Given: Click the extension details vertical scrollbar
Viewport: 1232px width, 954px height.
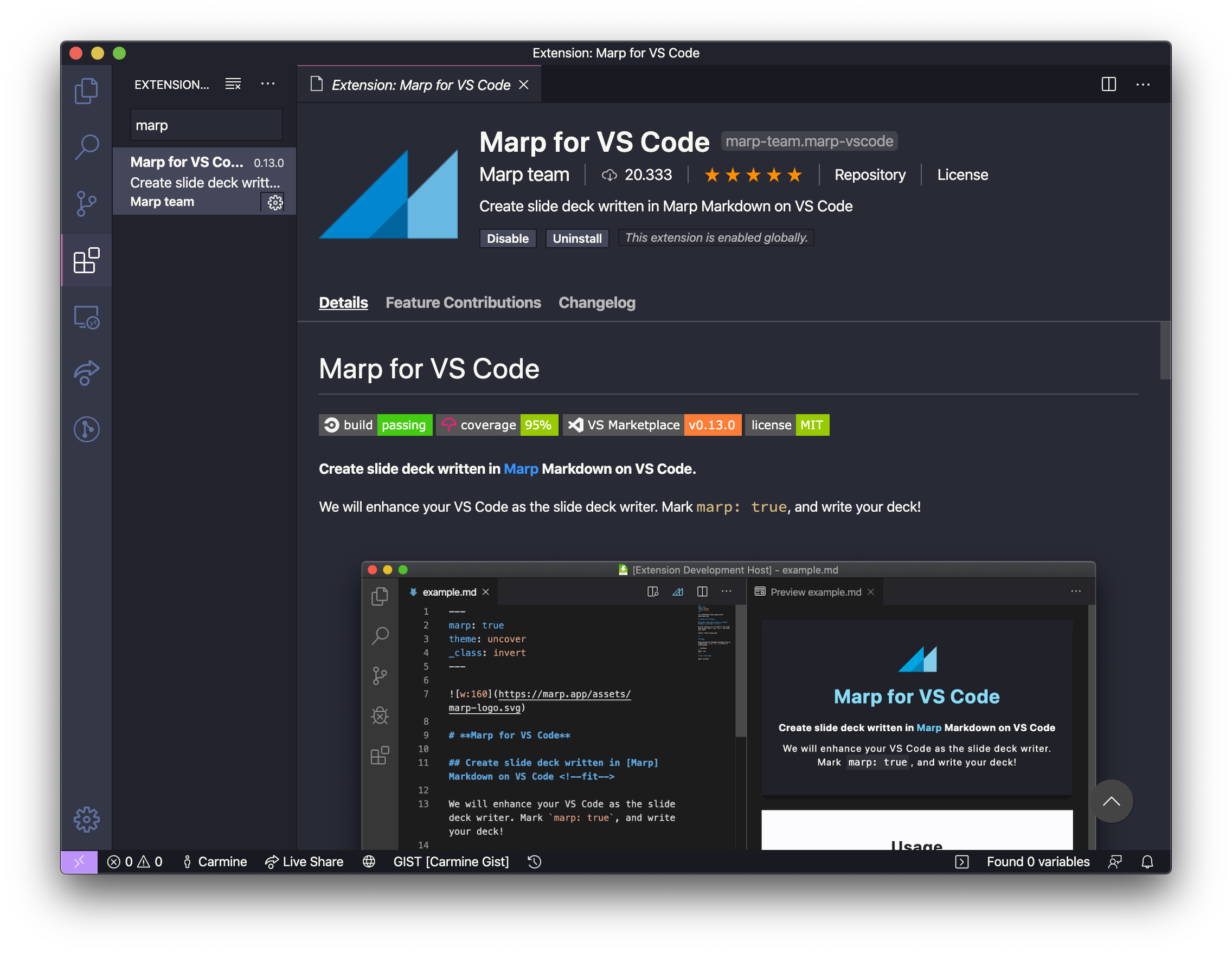Looking at the screenshot, I should pyautogui.click(x=1164, y=351).
